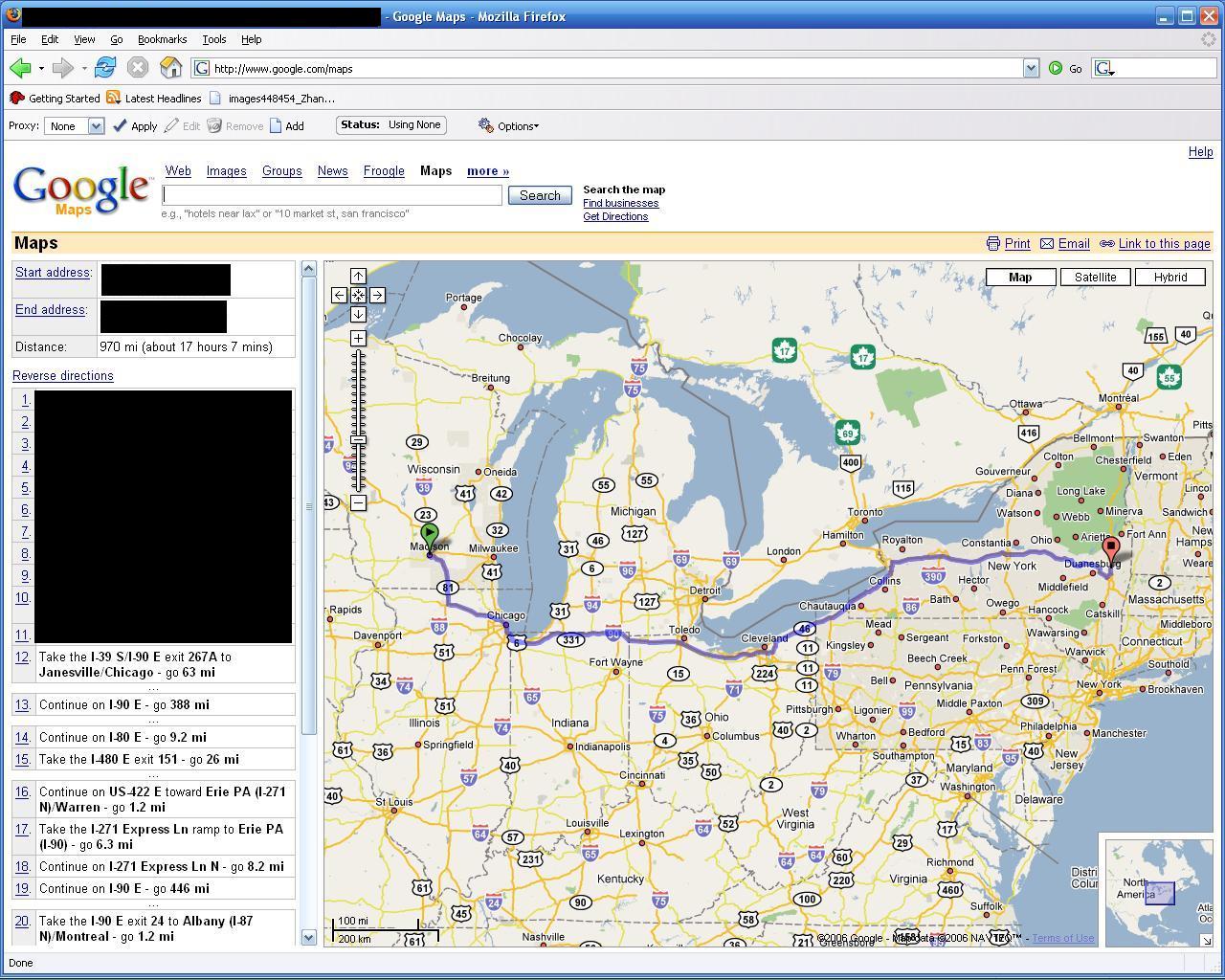Open the Help menu in menu bar

click(251, 39)
